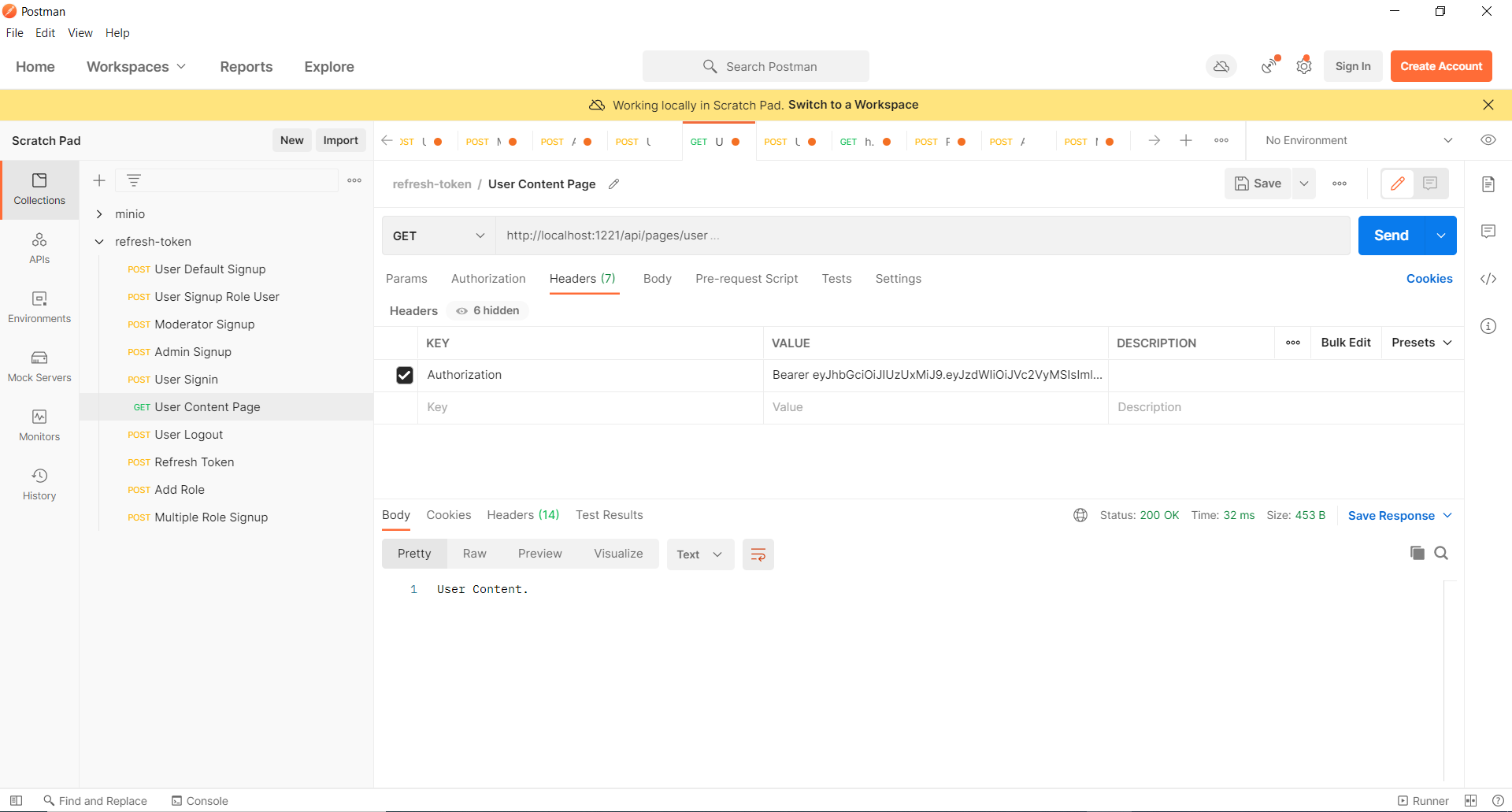Switch to build mode pencil icon
Screen dimensions: 1512x812
pos(1398,184)
